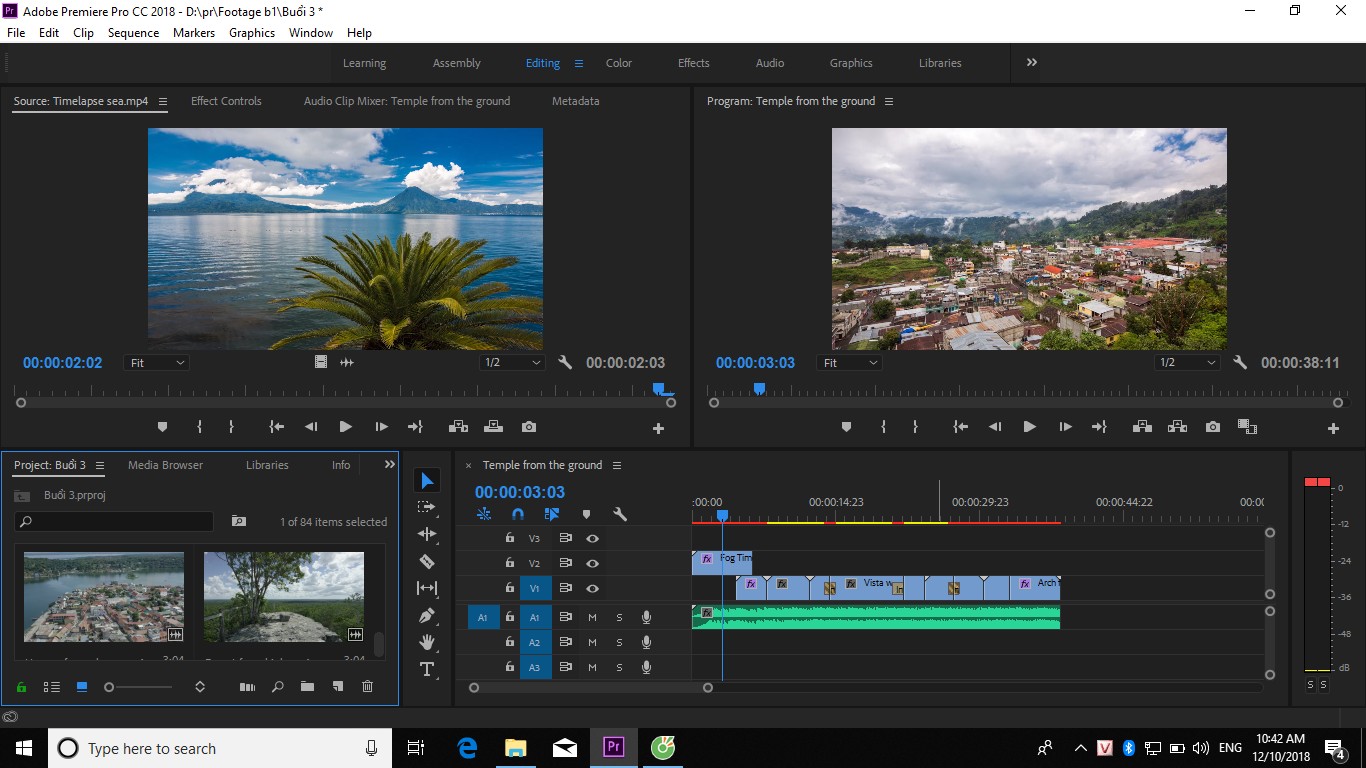Click Project panel thumbnail zoom slider
Viewport: 1366px width, 768px height.
109,687
